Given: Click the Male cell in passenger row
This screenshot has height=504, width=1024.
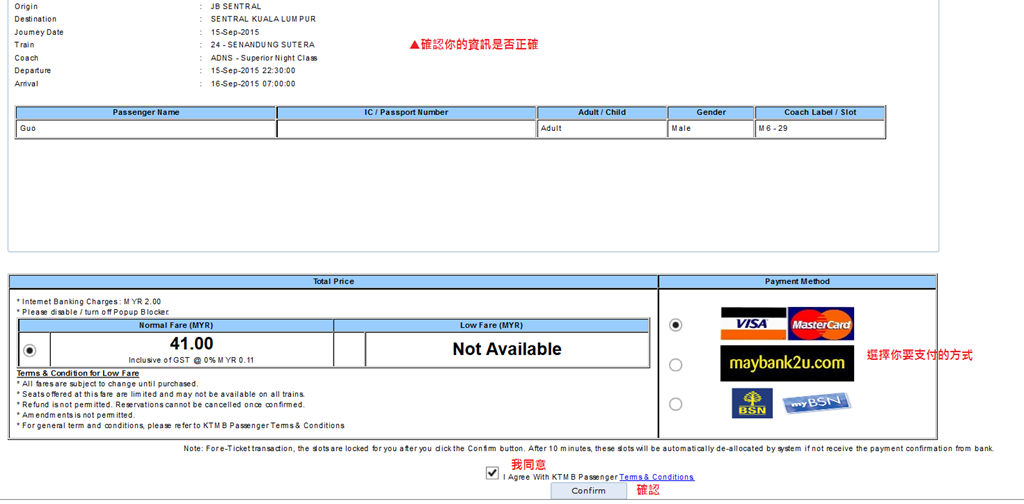Looking at the screenshot, I should (711, 129).
